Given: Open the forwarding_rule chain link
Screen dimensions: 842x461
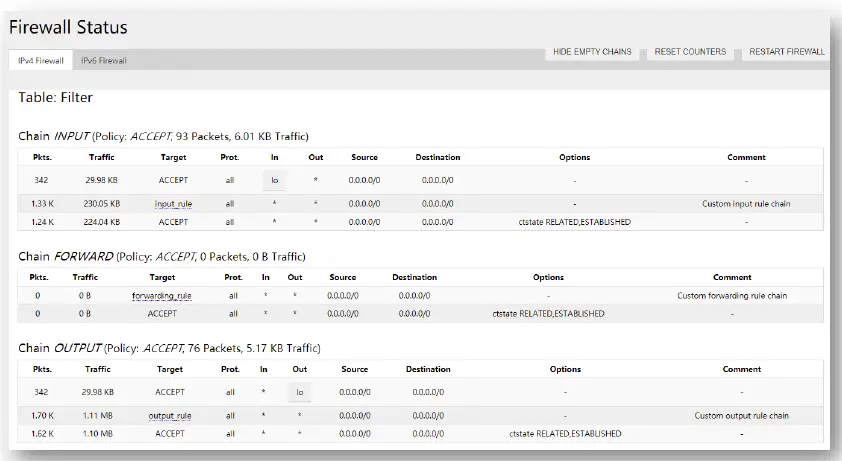Looking at the screenshot, I should pyautogui.click(x=162, y=296).
